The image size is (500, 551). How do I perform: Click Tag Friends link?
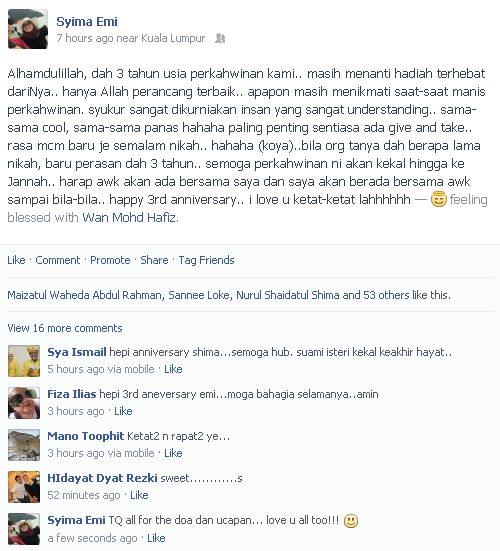coord(206,260)
